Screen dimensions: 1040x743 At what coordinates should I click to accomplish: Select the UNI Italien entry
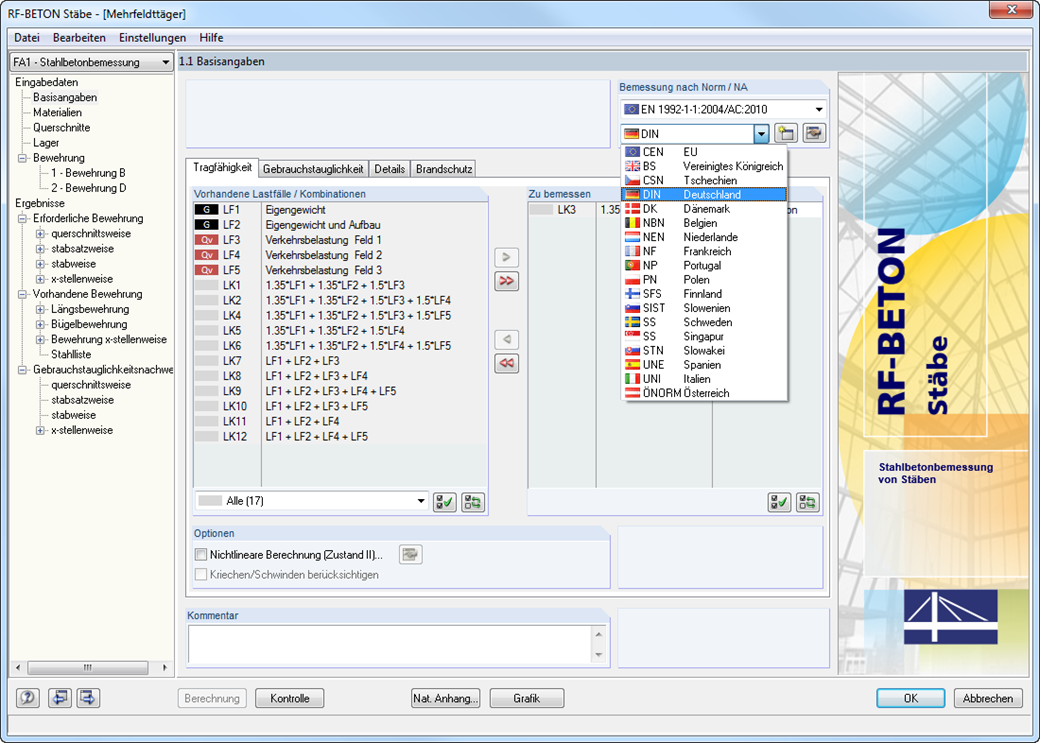tap(704, 379)
